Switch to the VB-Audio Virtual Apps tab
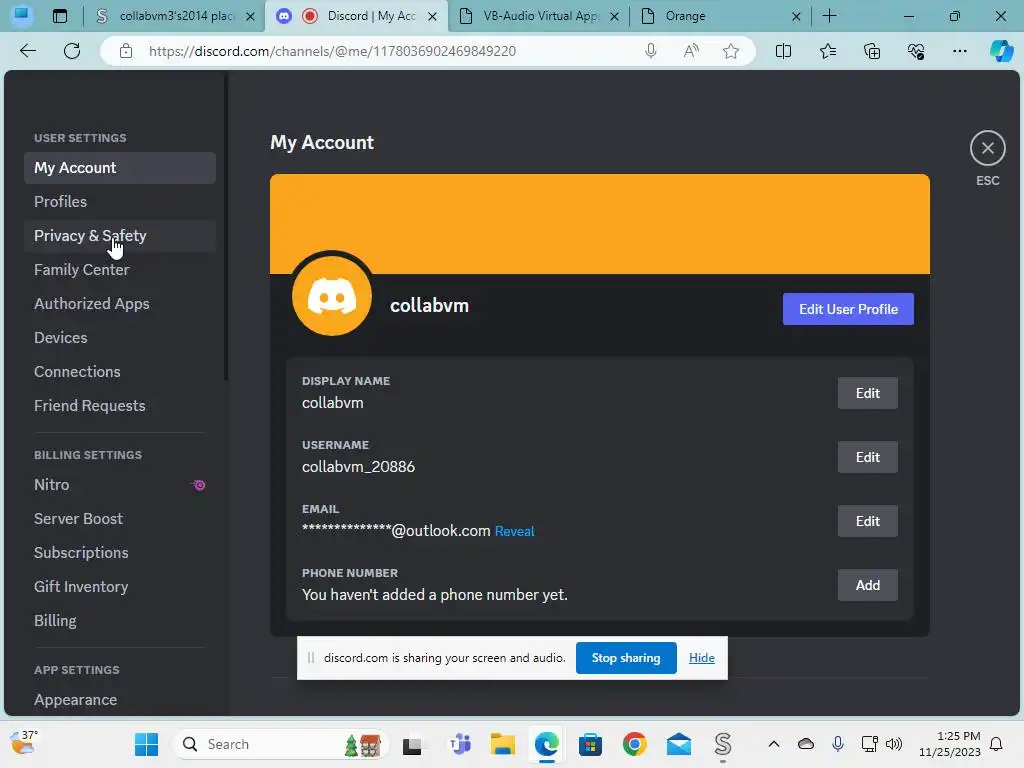 538,16
